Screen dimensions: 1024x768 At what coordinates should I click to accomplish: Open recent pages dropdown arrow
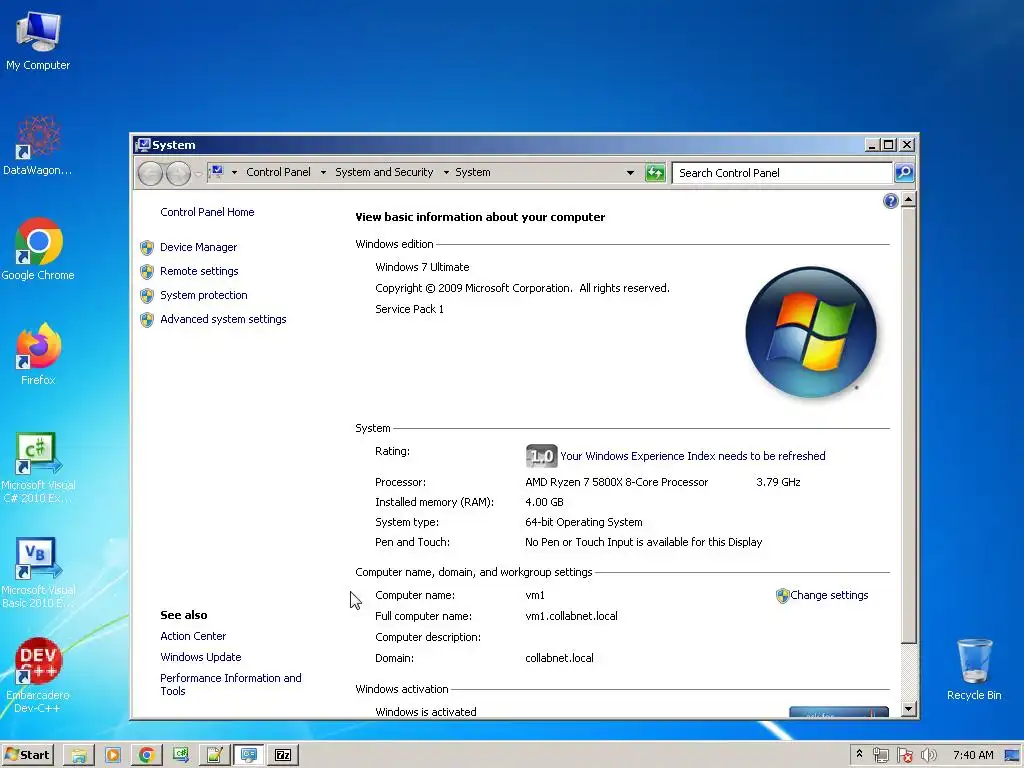coord(198,174)
